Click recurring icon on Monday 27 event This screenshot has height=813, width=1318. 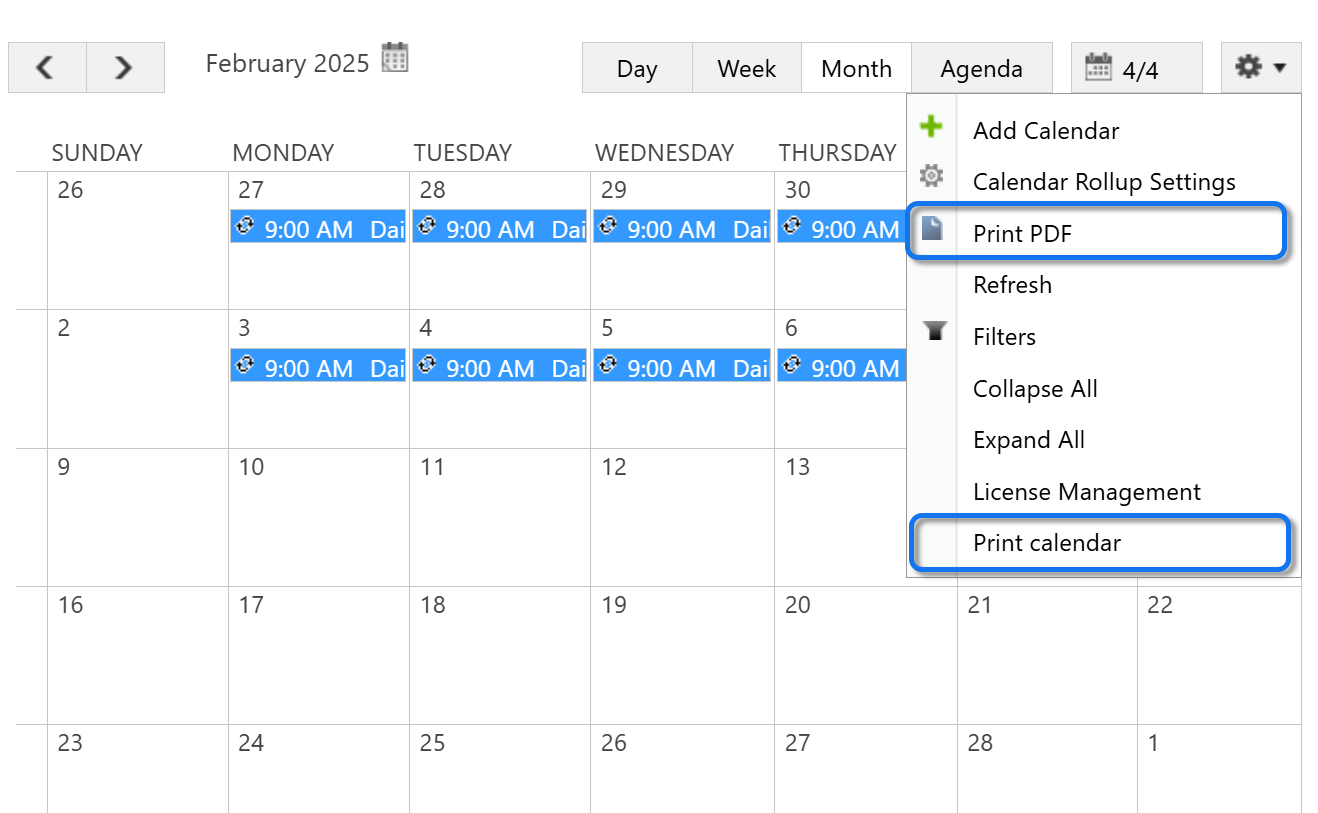(x=245, y=227)
